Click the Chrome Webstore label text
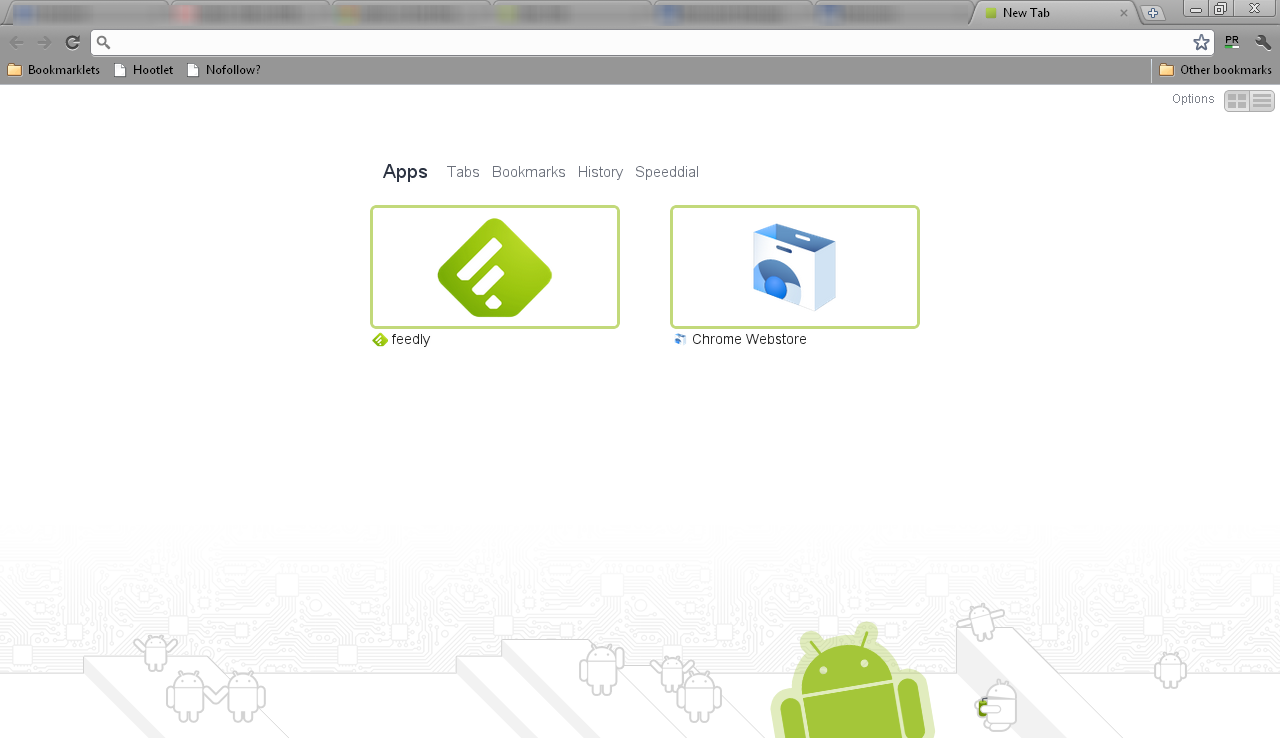Image resolution: width=1280 pixels, height=738 pixels. [x=749, y=339]
